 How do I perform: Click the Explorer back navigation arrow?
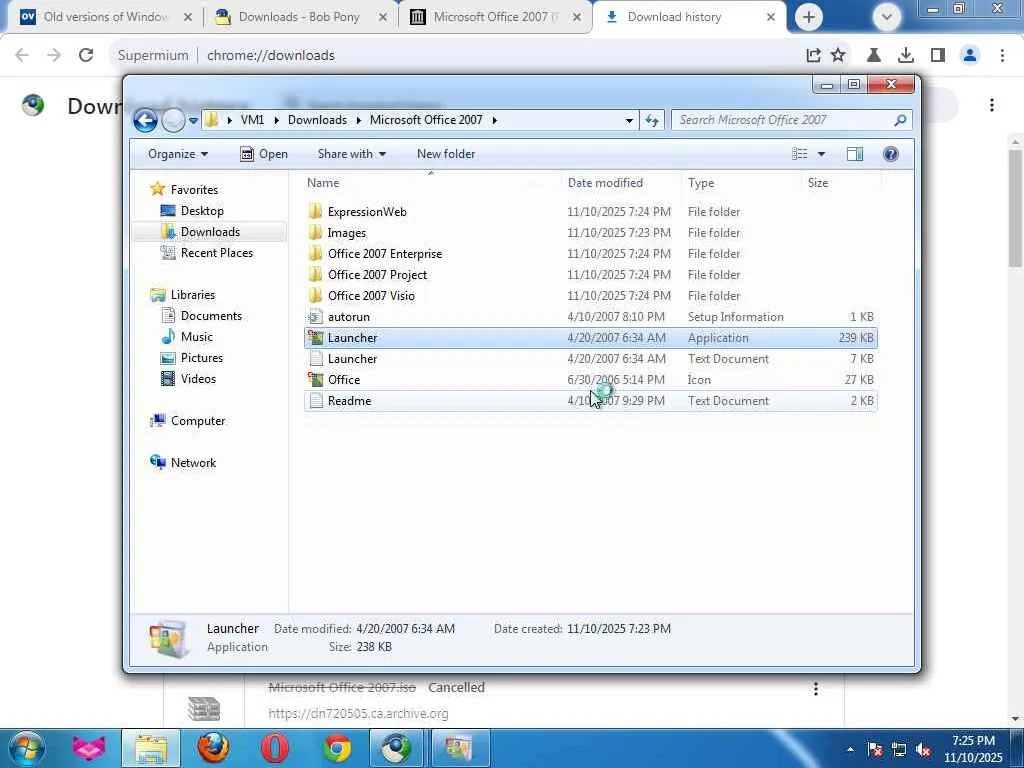pyautogui.click(x=145, y=120)
